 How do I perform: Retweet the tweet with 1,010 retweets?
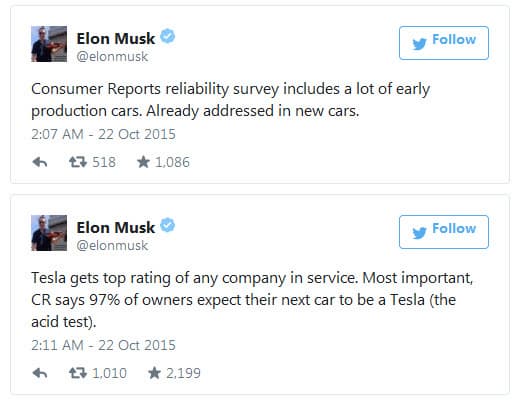coord(78,373)
